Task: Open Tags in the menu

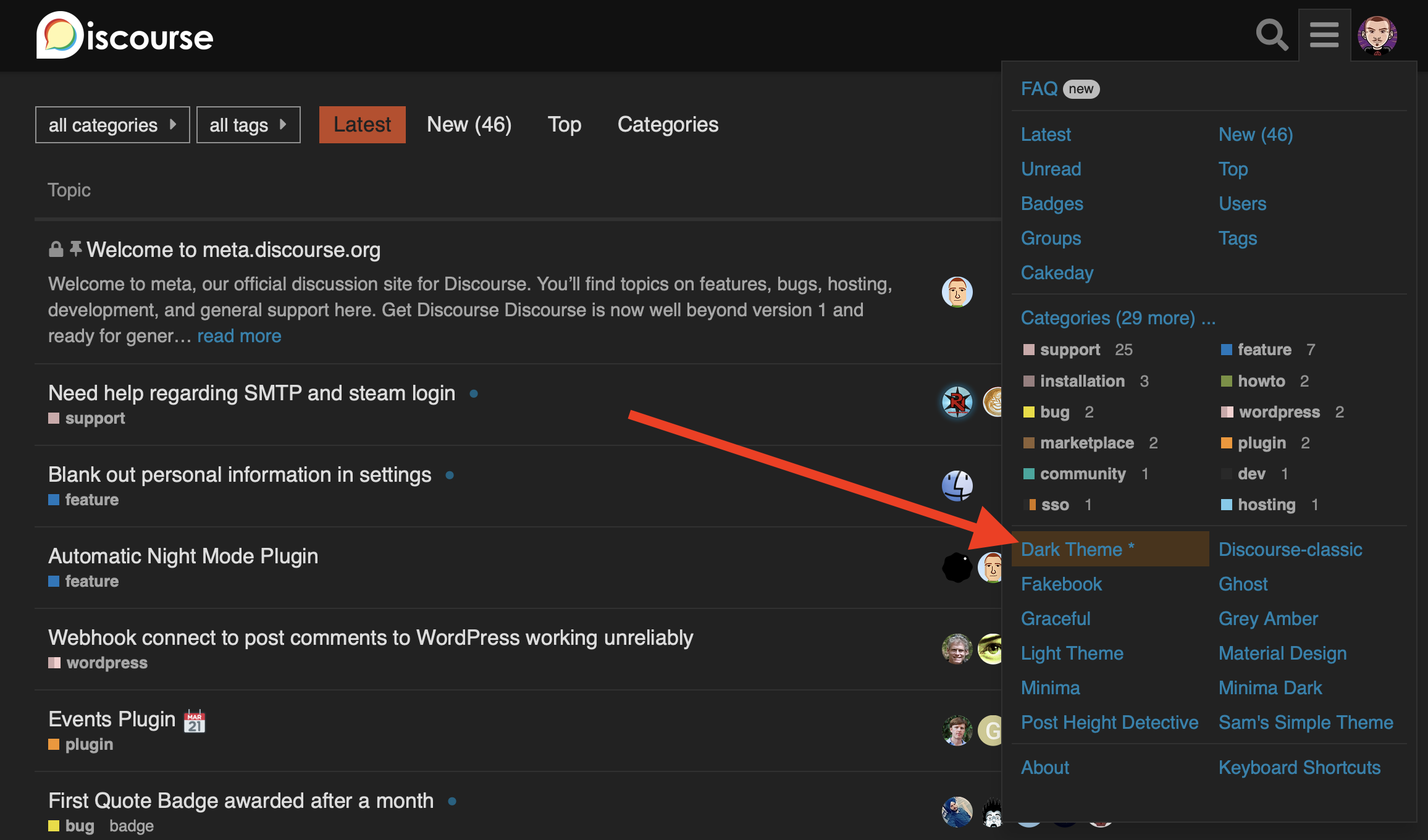Action: tap(1238, 238)
